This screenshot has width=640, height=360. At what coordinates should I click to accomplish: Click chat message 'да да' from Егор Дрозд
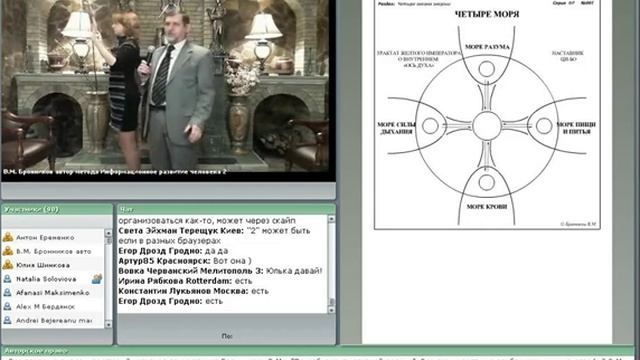point(173,251)
